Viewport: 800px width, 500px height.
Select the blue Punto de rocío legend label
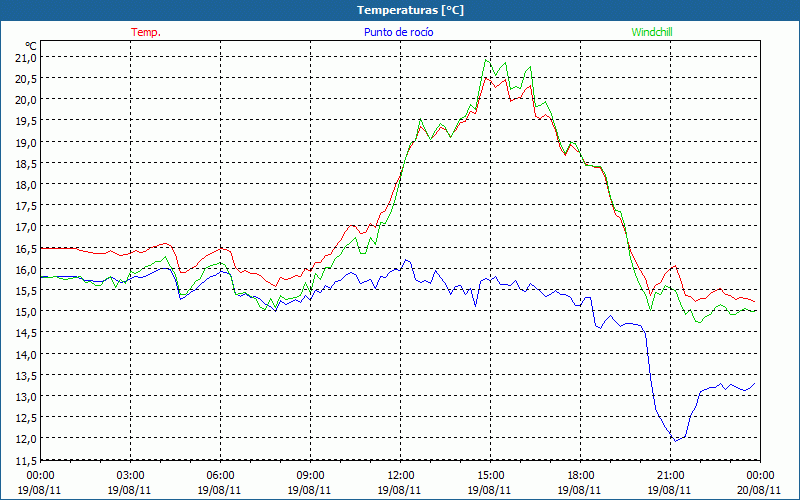click(x=398, y=32)
